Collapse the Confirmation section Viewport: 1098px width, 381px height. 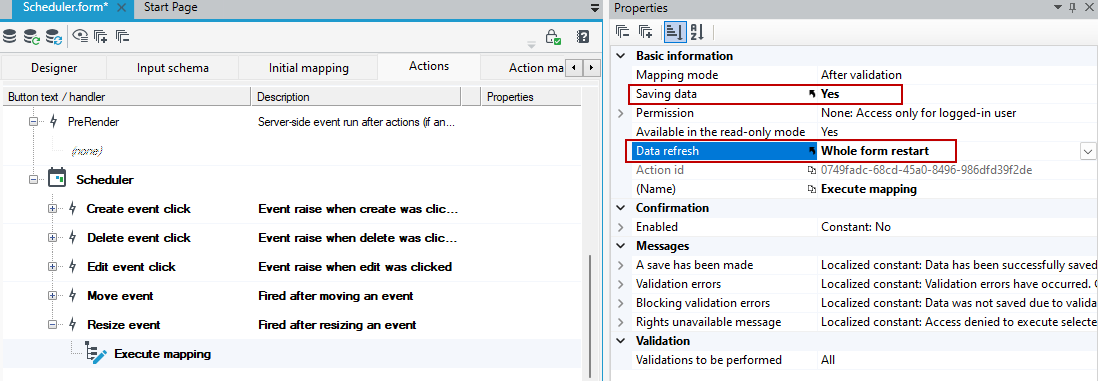tap(621, 208)
